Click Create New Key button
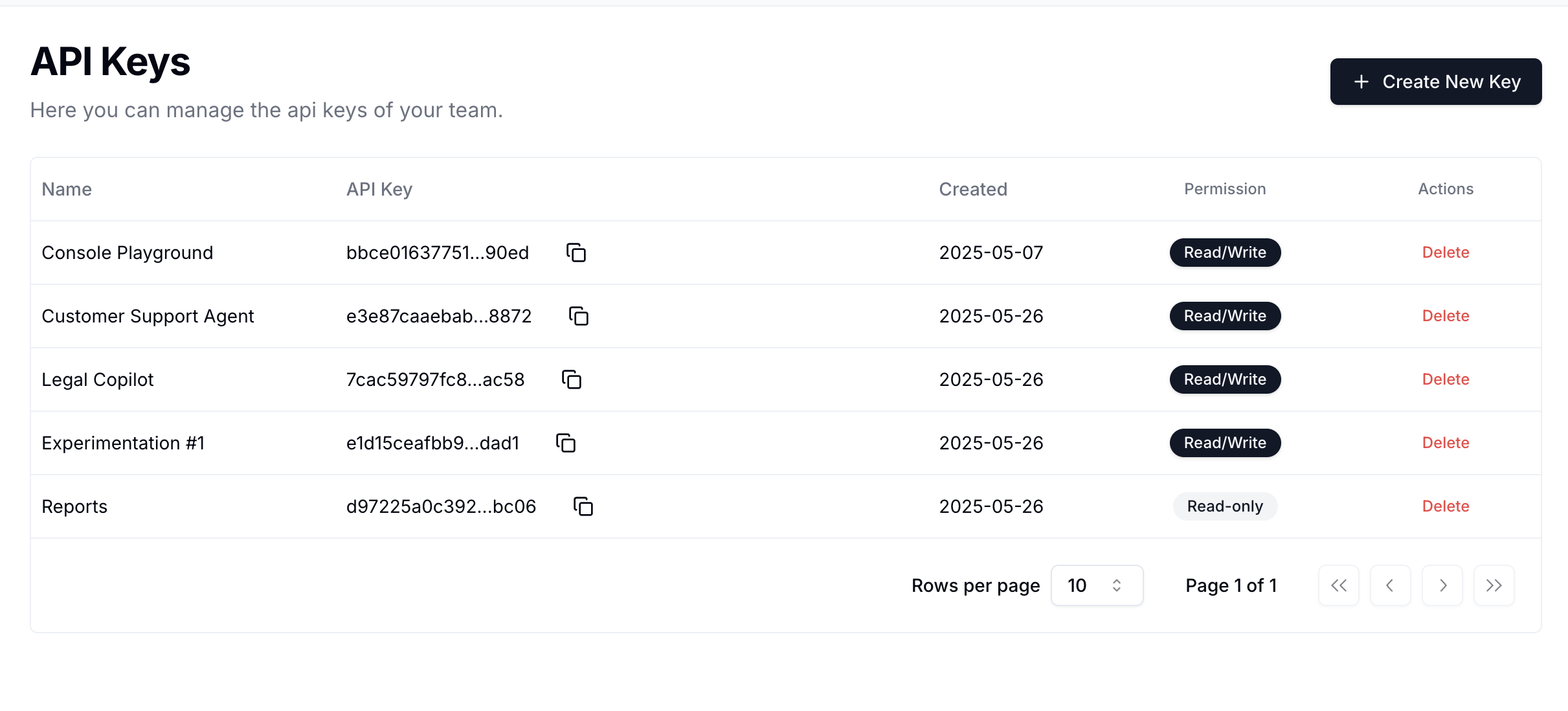 1435,82
